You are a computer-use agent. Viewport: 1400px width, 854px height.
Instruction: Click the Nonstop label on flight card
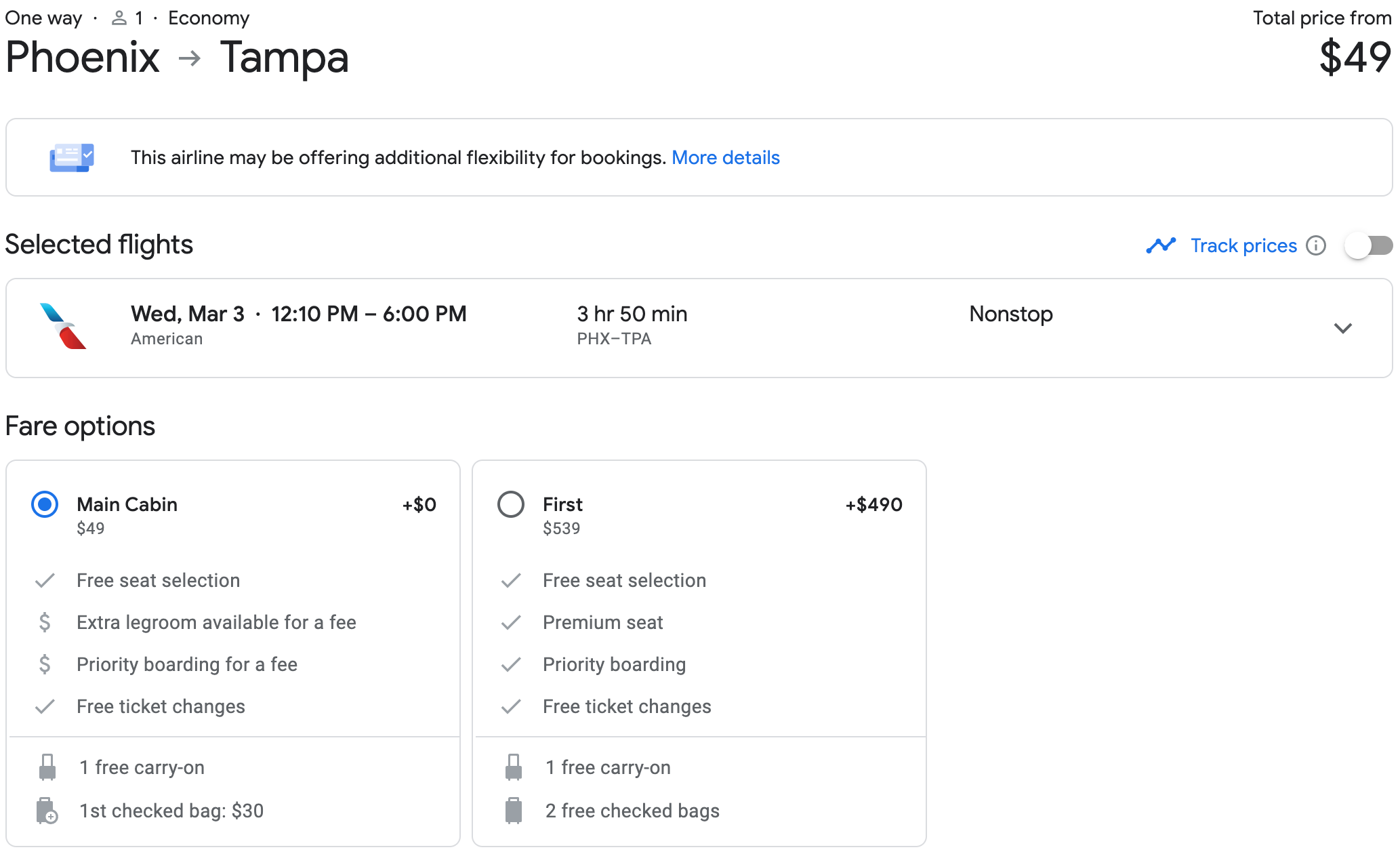tap(1010, 314)
